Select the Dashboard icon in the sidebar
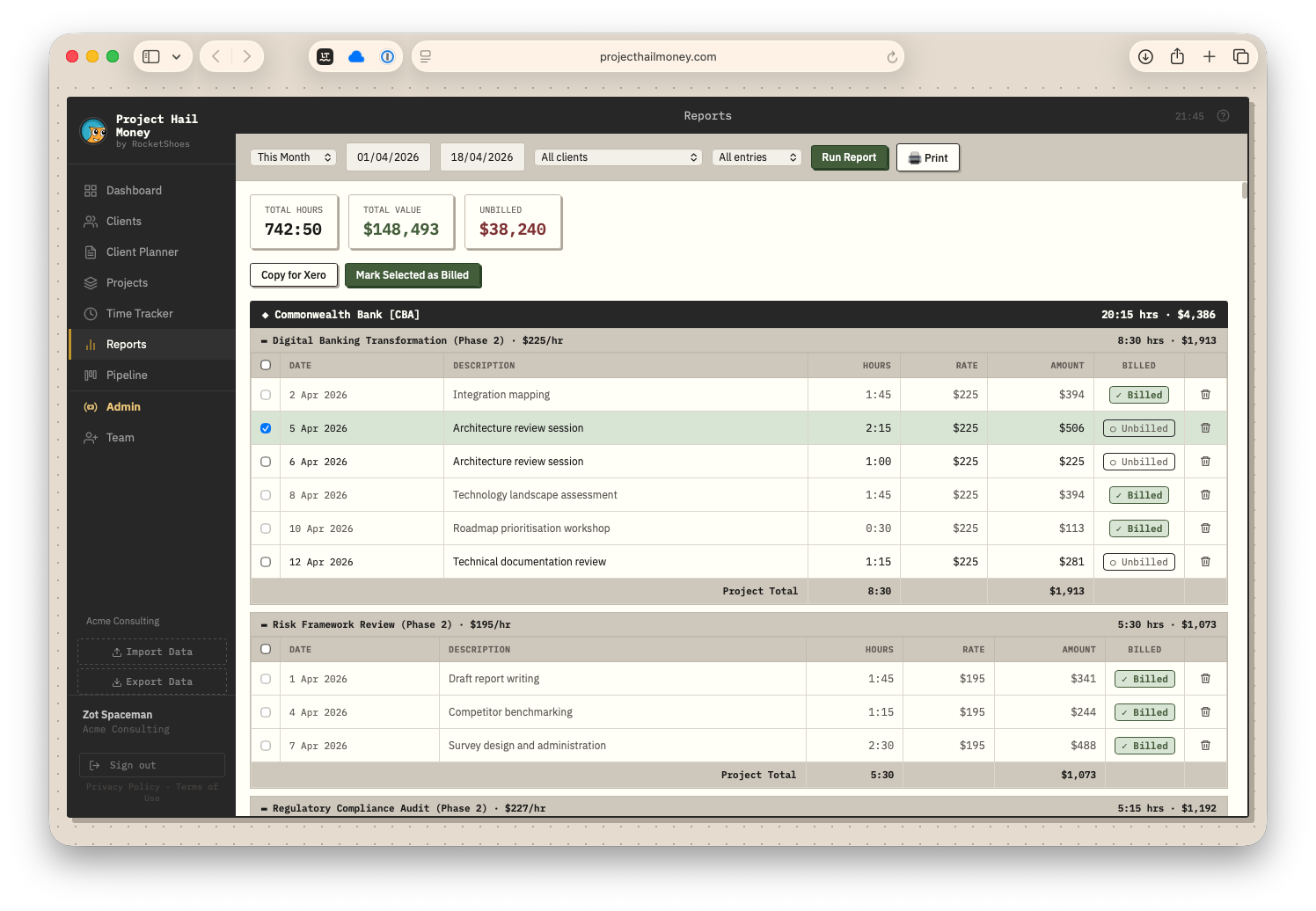This screenshot has height=911, width=1316. click(91, 190)
